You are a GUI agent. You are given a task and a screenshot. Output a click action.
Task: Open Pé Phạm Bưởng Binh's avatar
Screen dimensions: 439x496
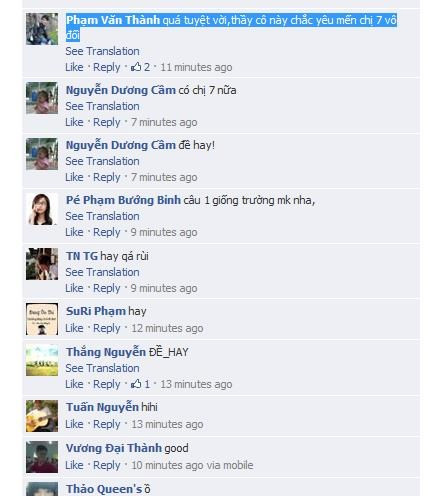(x=42, y=209)
